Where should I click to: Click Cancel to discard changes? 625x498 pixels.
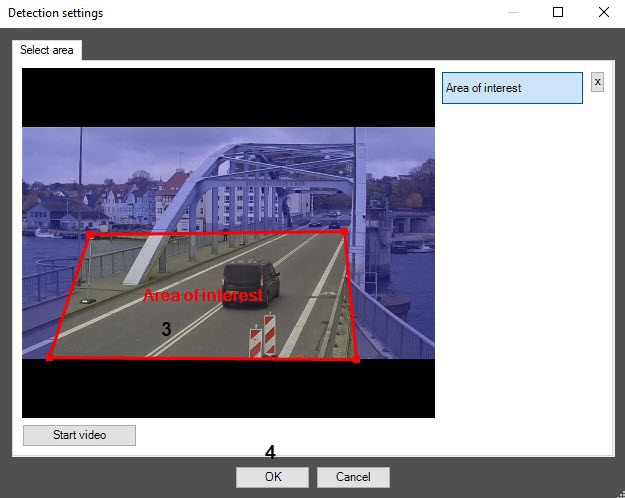(352, 477)
